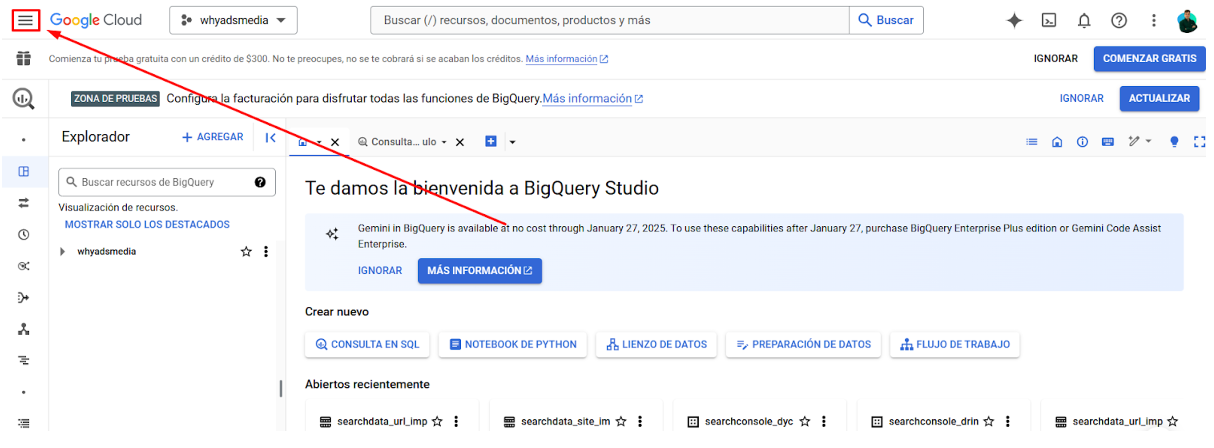1214x448 pixels.
Task: Click the Buscar recursos de BigQuery field
Action: [160, 182]
